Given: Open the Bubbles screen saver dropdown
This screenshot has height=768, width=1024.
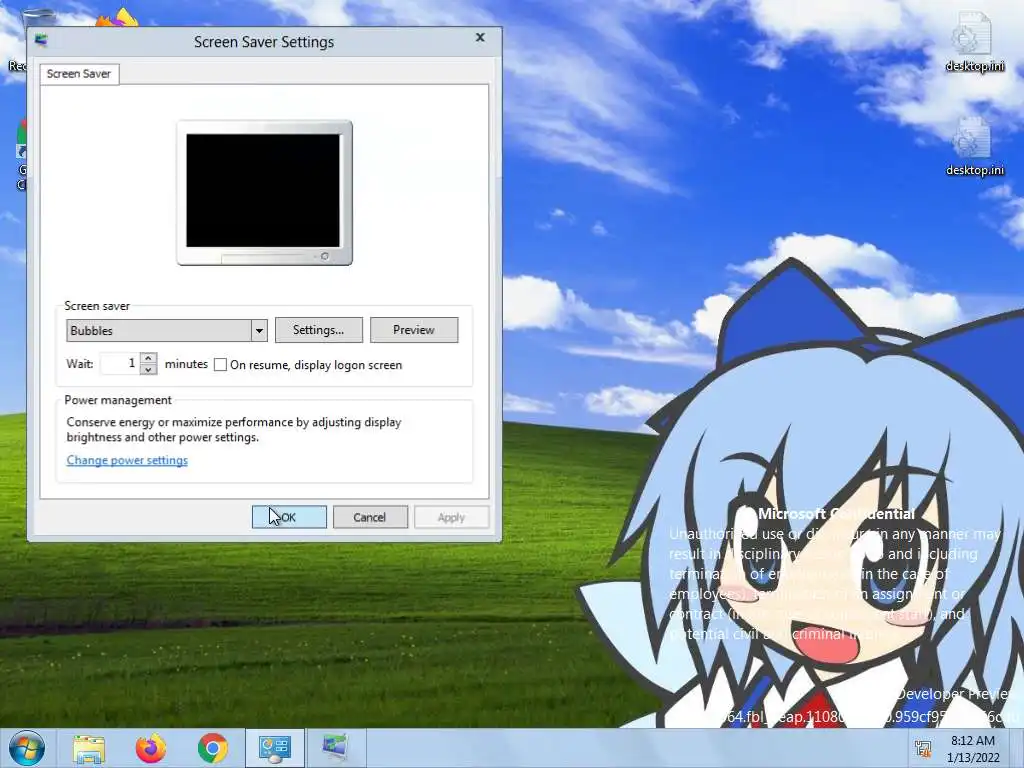Looking at the screenshot, I should (x=167, y=330).
